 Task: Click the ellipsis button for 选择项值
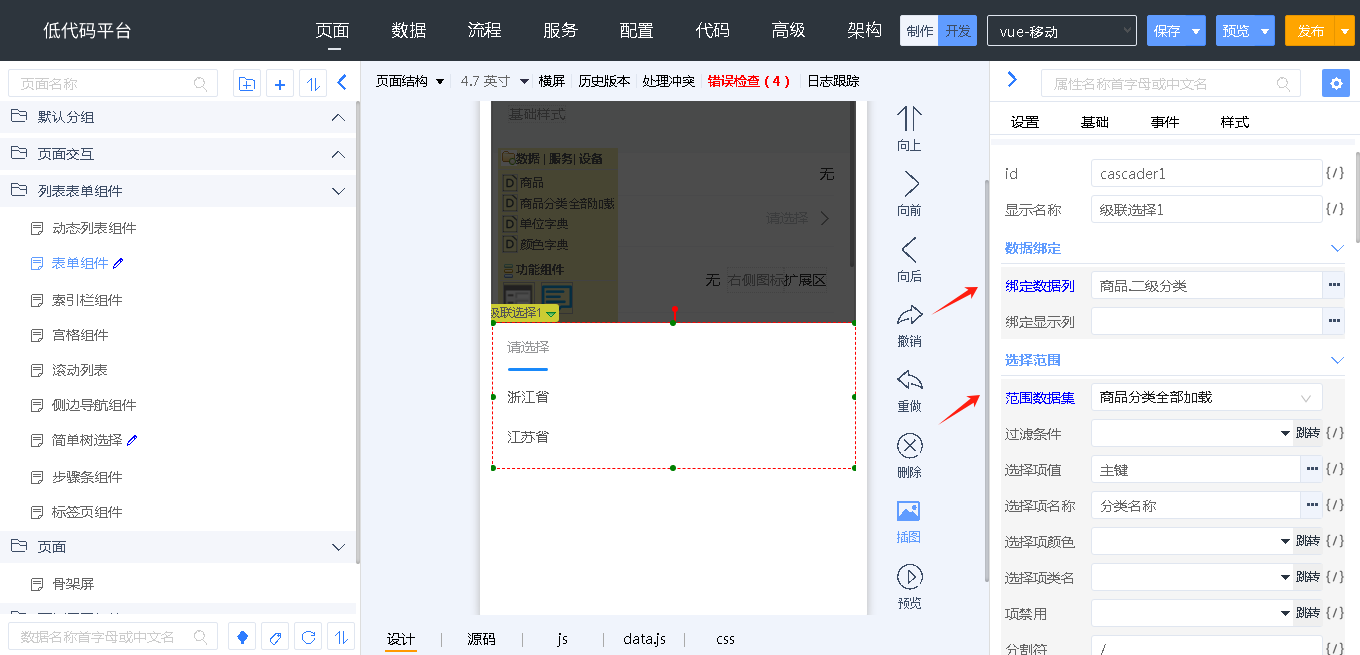[1312, 469]
